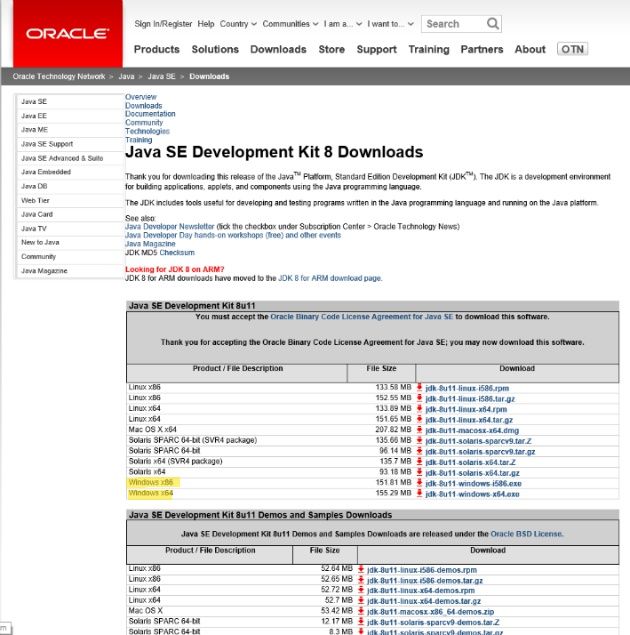Click download arrow icon for jdk-8u11-macosx-x86_64-demos.zip
This screenshot has width=630, height=635.
pos(361,611)
